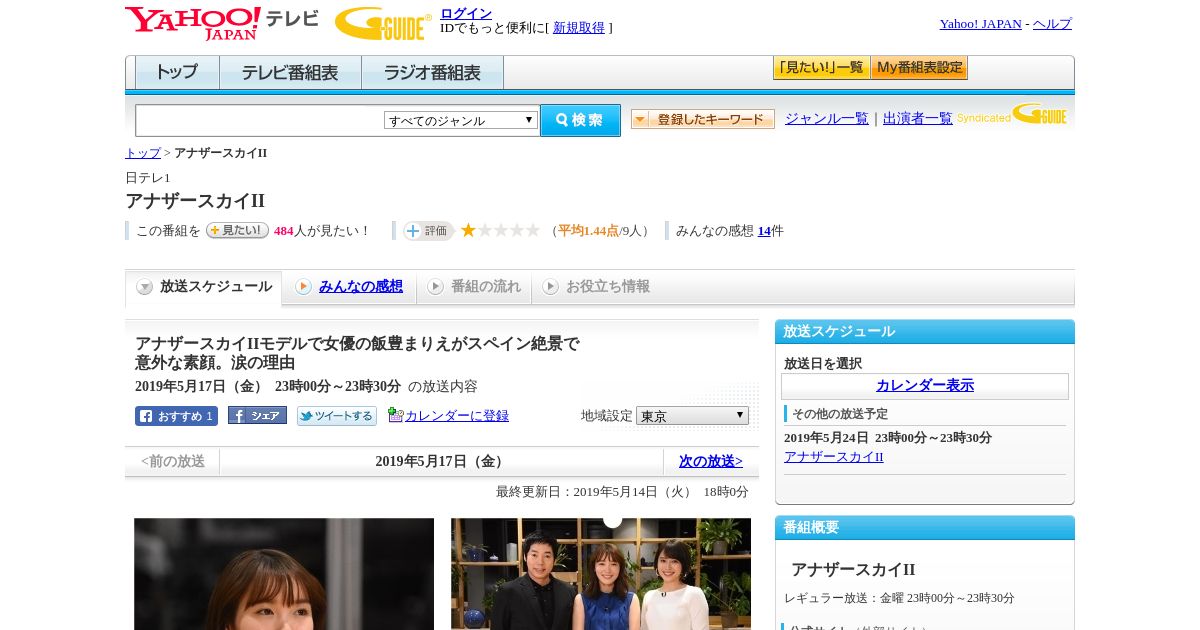Image resolution: width=1200 pixels, height=630 pixels.
Task: Click the Yahoo! JAPAN テレビ logo
Action: 221,22
